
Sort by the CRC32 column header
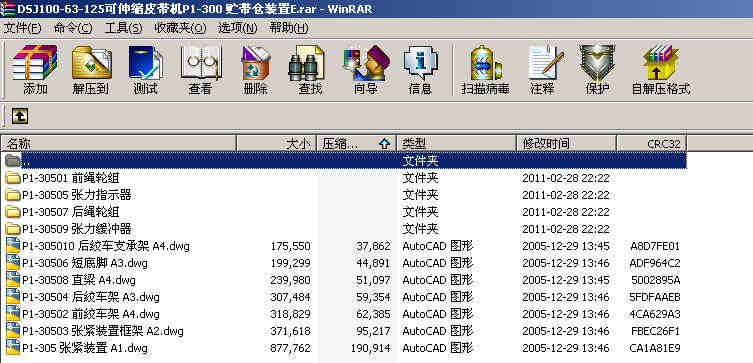[x=652, y=143]
